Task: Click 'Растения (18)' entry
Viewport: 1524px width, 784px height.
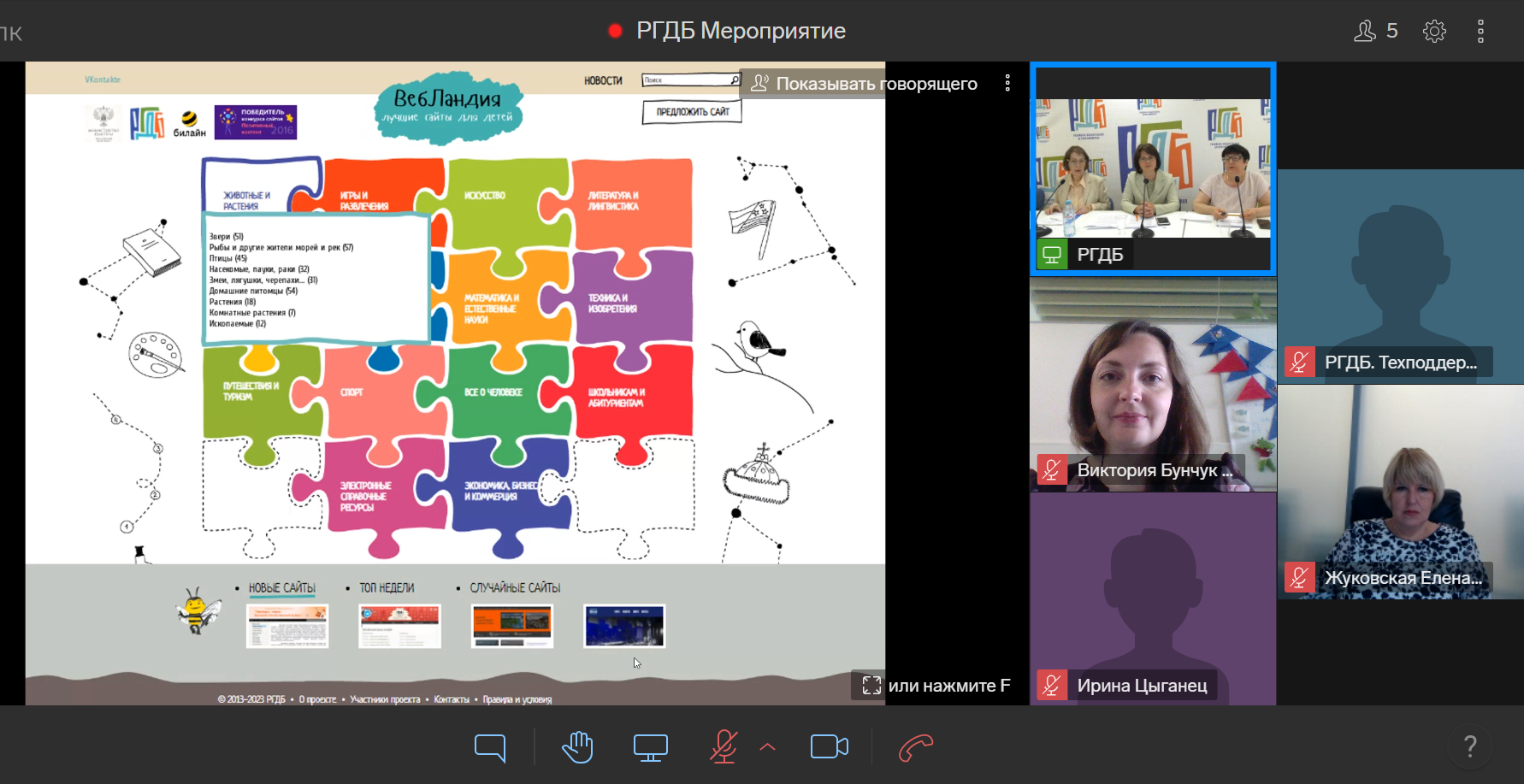Action: coord(233,302)
